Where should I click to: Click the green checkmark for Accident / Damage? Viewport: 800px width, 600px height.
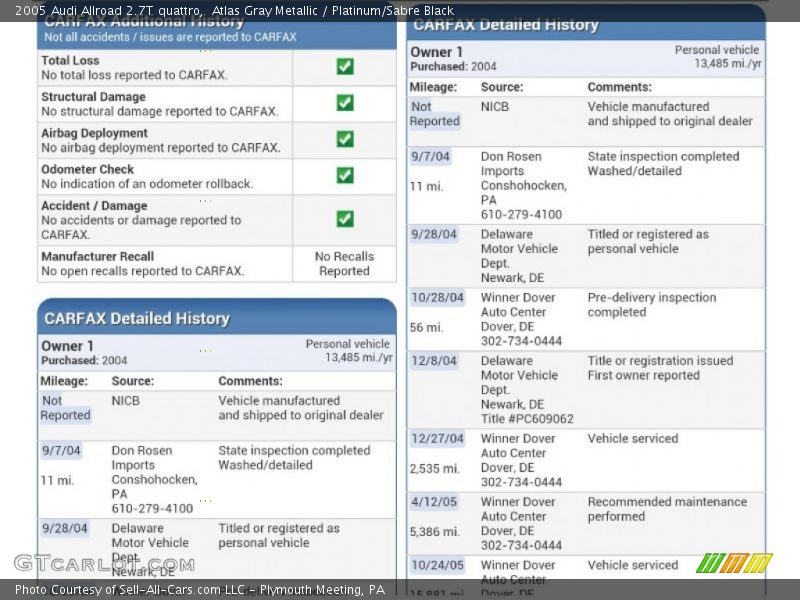pos(345,219)
